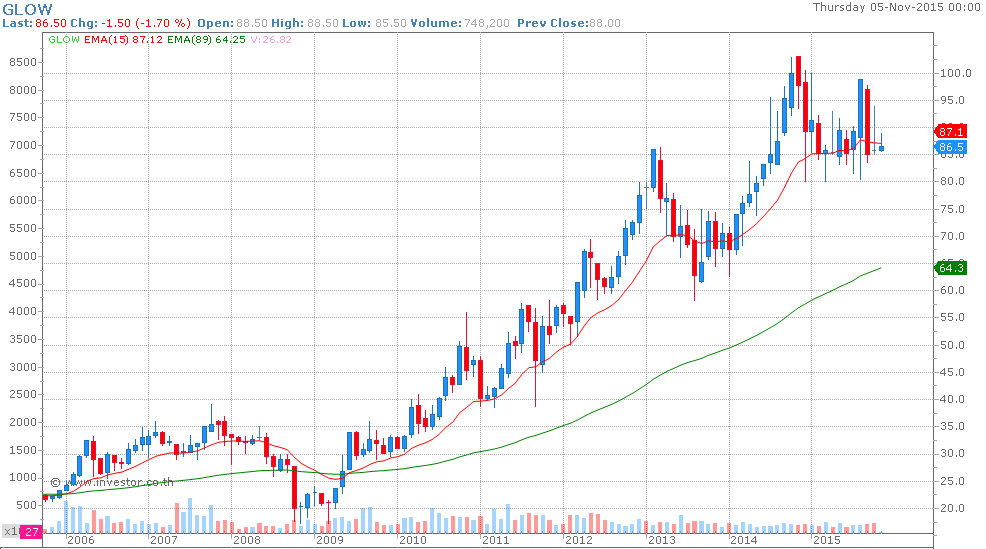986x549 pixels.
Task: Click the Chg: -1.50 (-1.70 %) text
Action: [130, 23]
